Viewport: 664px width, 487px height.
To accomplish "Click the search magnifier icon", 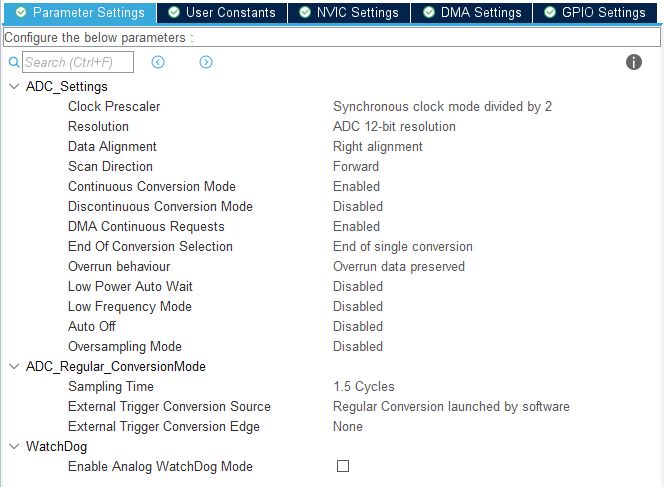I will pyautogui.click(x=13, y=62).
